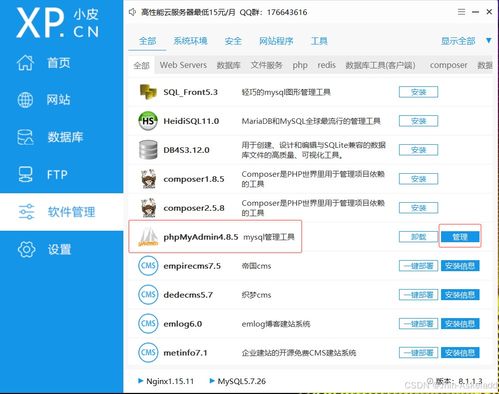499x394 pixels.
Task: Open the FTP icon in sidebar
Action: click(25, 174)
